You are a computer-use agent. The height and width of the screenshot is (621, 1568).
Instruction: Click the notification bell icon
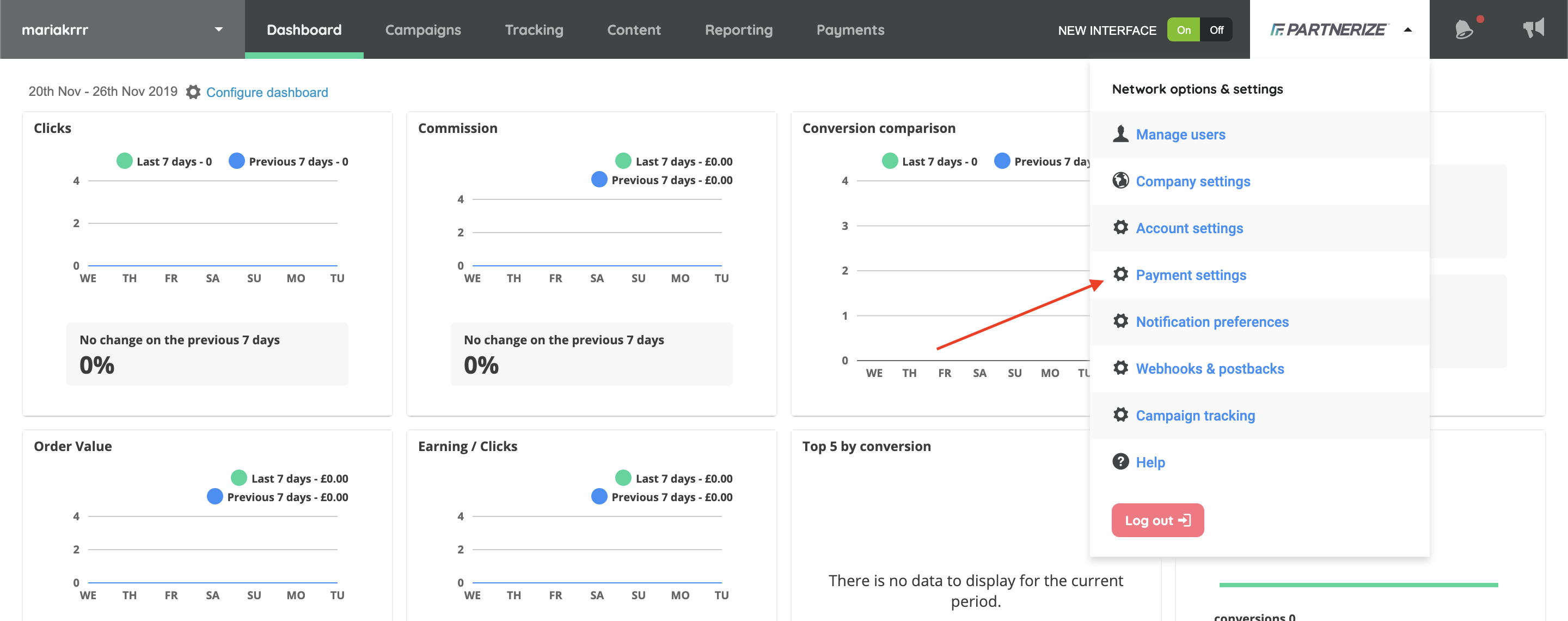pyautogui.click(x=1463, y=29)
